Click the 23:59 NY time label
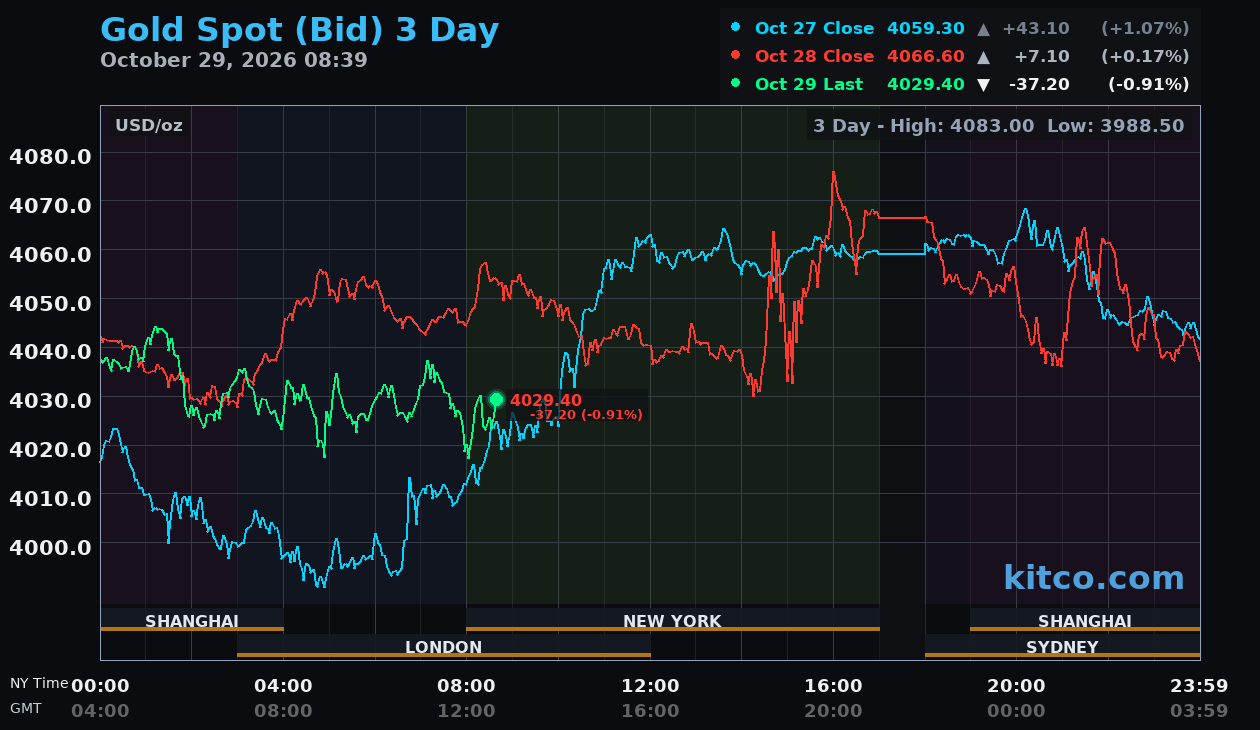The height and width of the screenshot is (730, 1260). click(1199, 686)
